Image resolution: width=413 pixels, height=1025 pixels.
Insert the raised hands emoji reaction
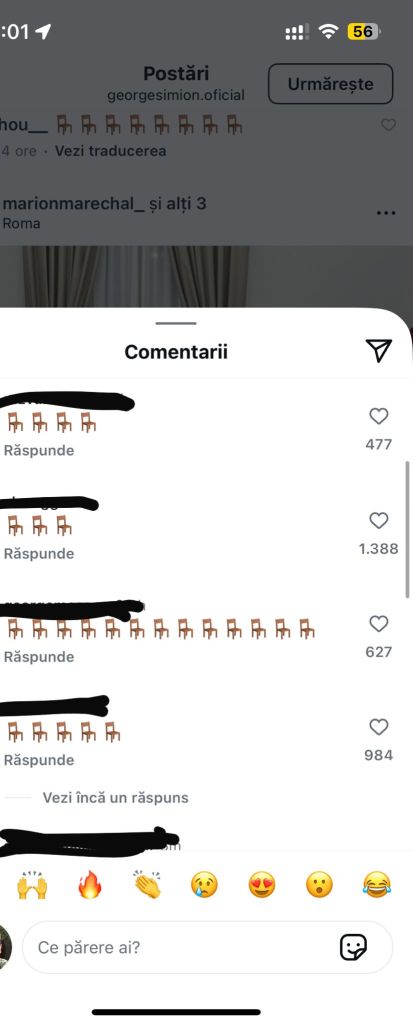[32, 885]
